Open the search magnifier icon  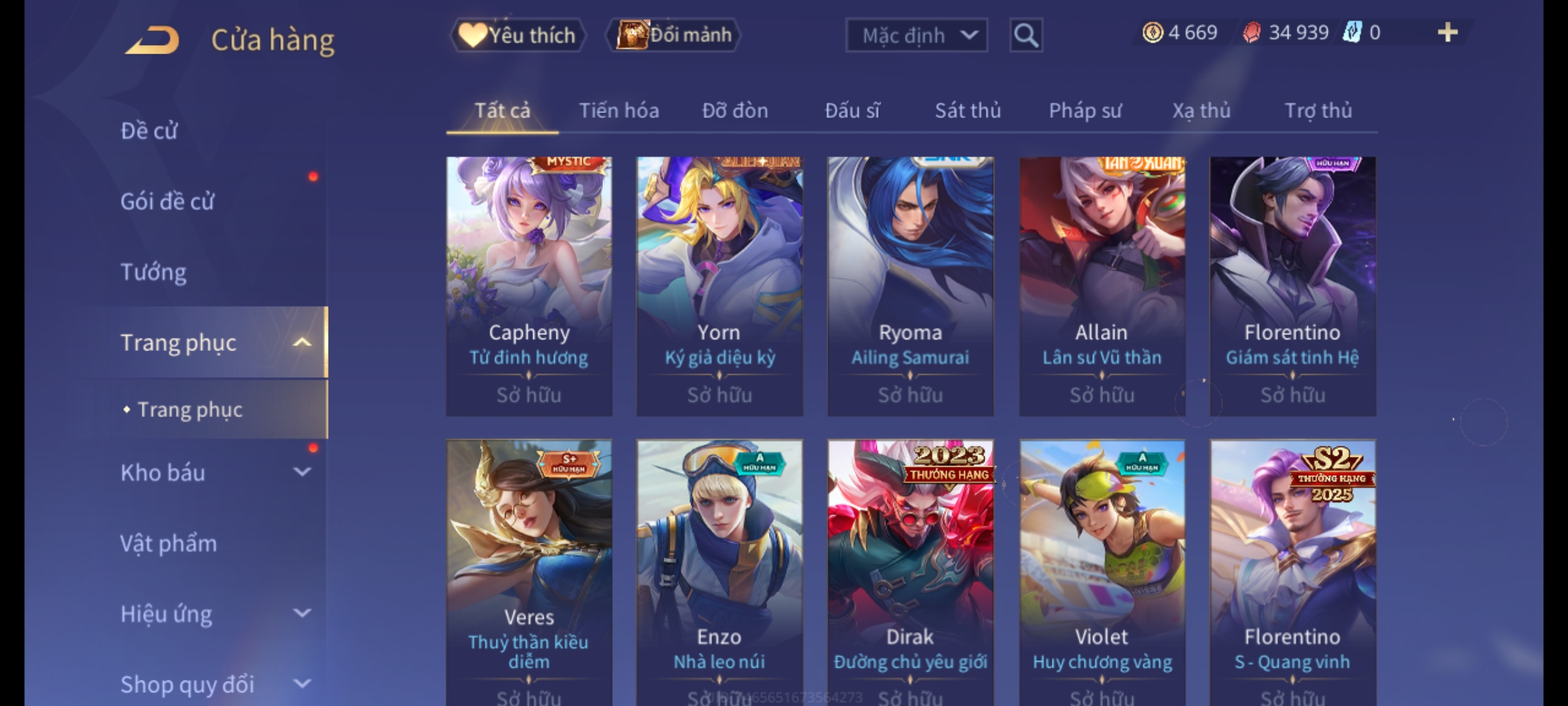tap(1026, 35)
